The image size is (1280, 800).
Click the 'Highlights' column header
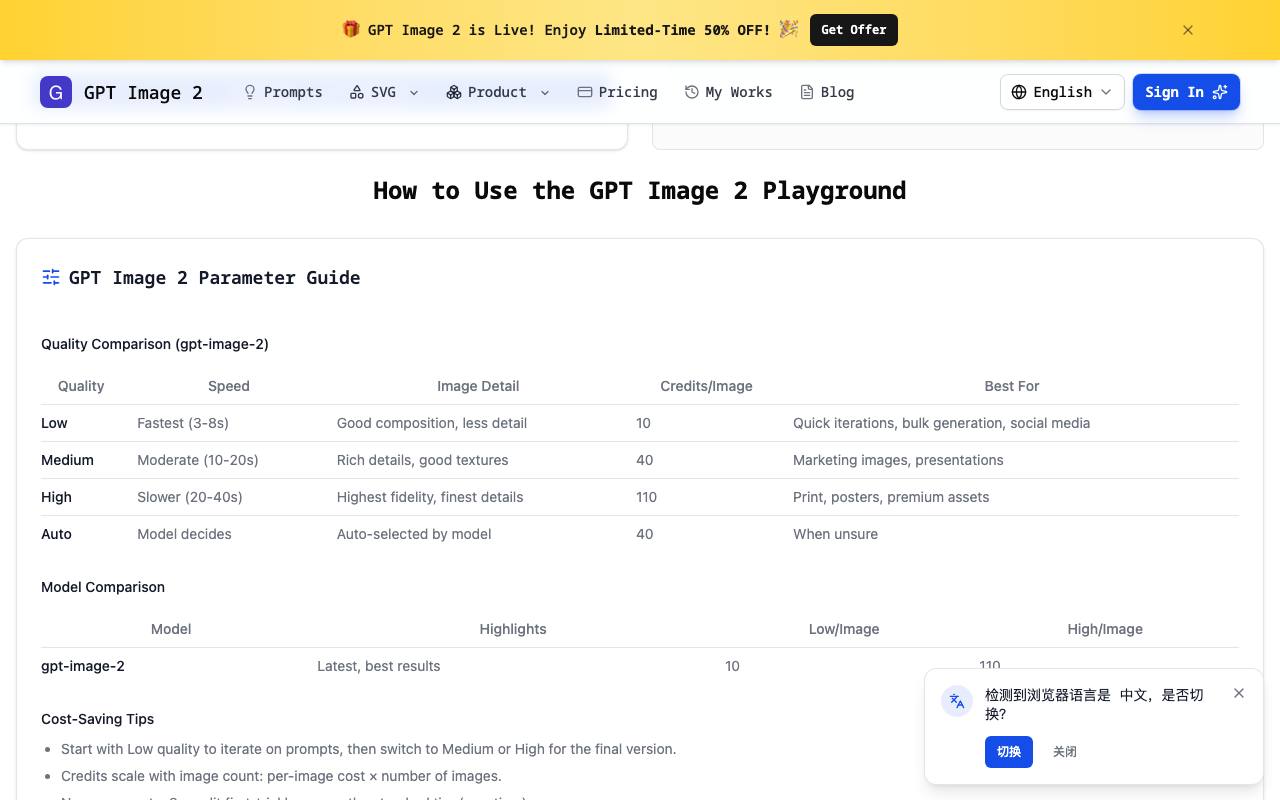(x=513, y=629)
